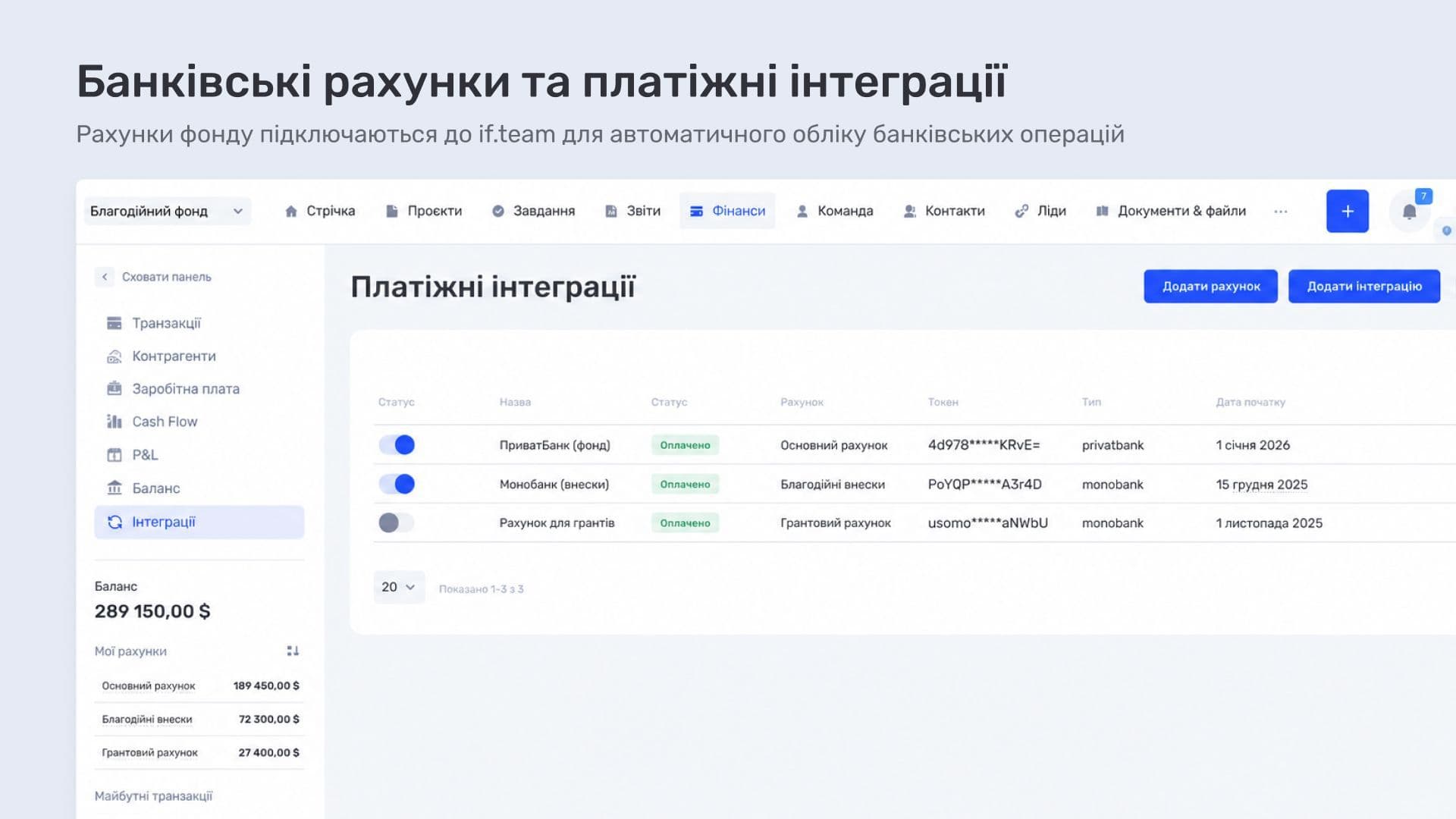Disable the Монобанк (внески) integration toggle

pyautogui.click(x=397, y=484)
